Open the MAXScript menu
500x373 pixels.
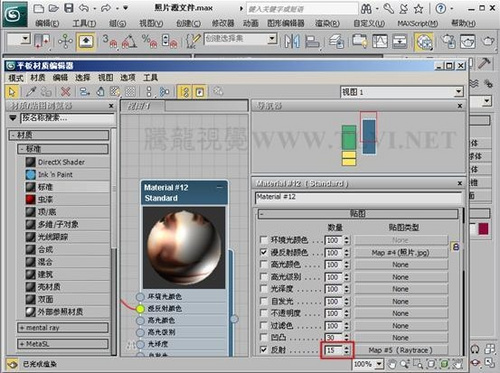pyautogui.click(x=418, y=23)
